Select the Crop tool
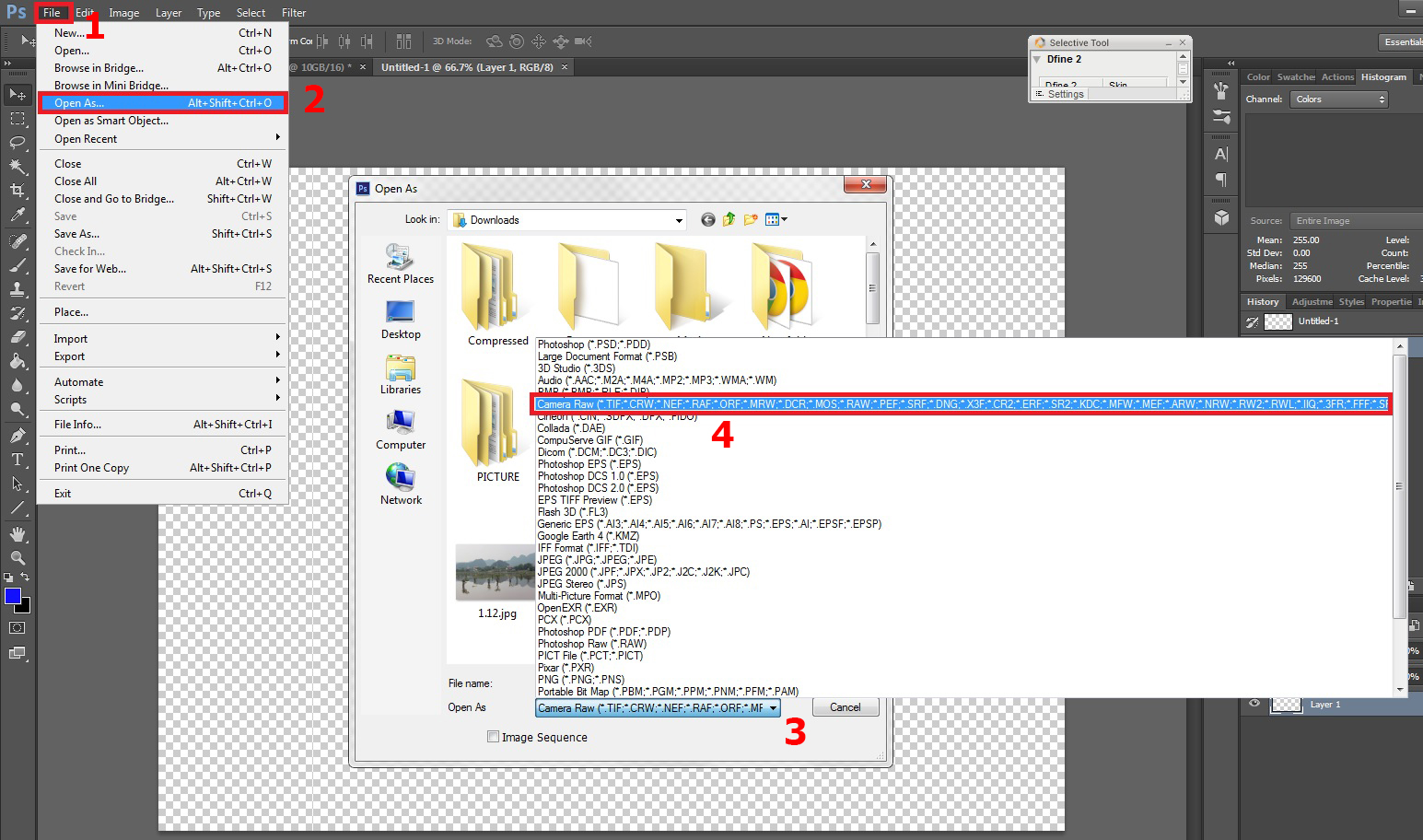The height and width of the screenshot is (840, 1423). (17, 191)
